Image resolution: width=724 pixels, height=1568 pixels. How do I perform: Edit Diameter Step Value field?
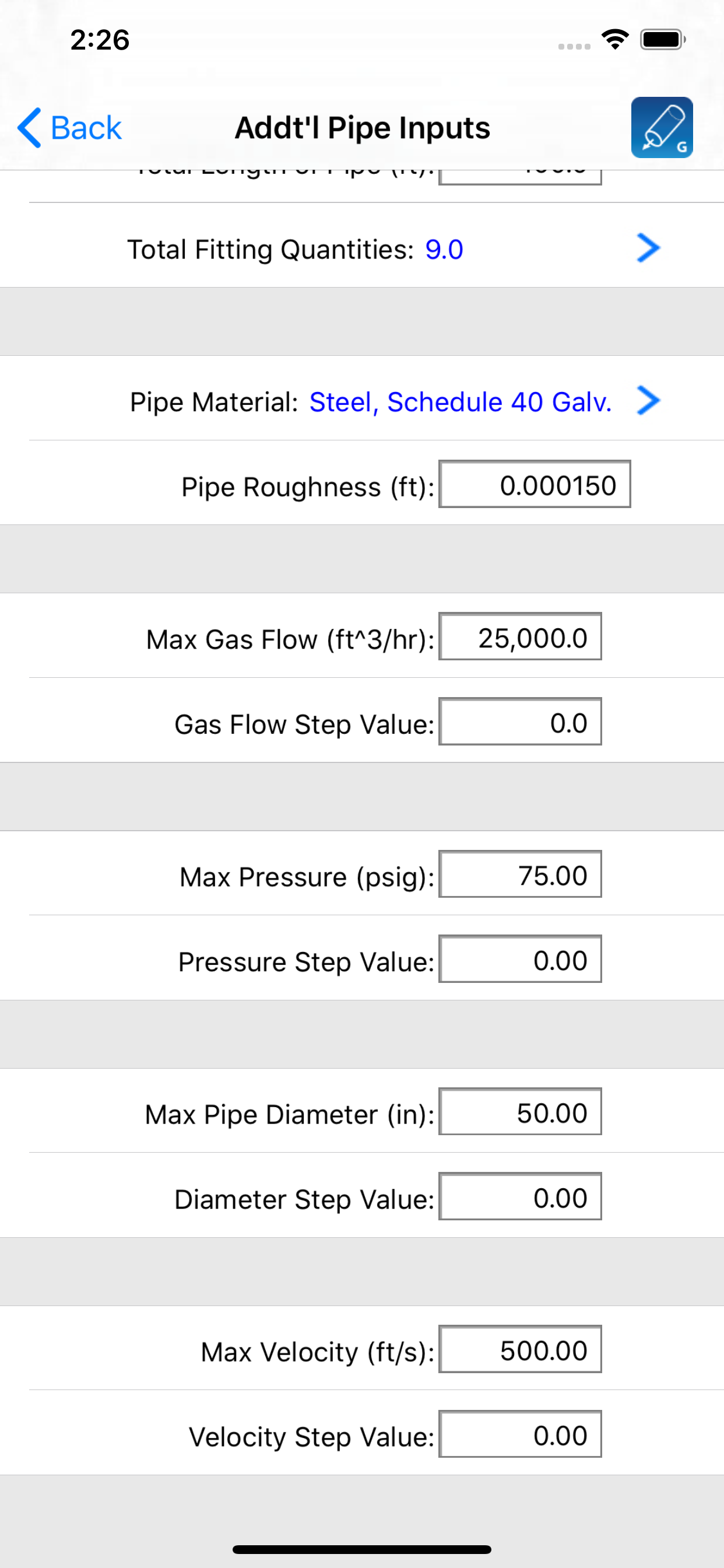coord(520,1196)
